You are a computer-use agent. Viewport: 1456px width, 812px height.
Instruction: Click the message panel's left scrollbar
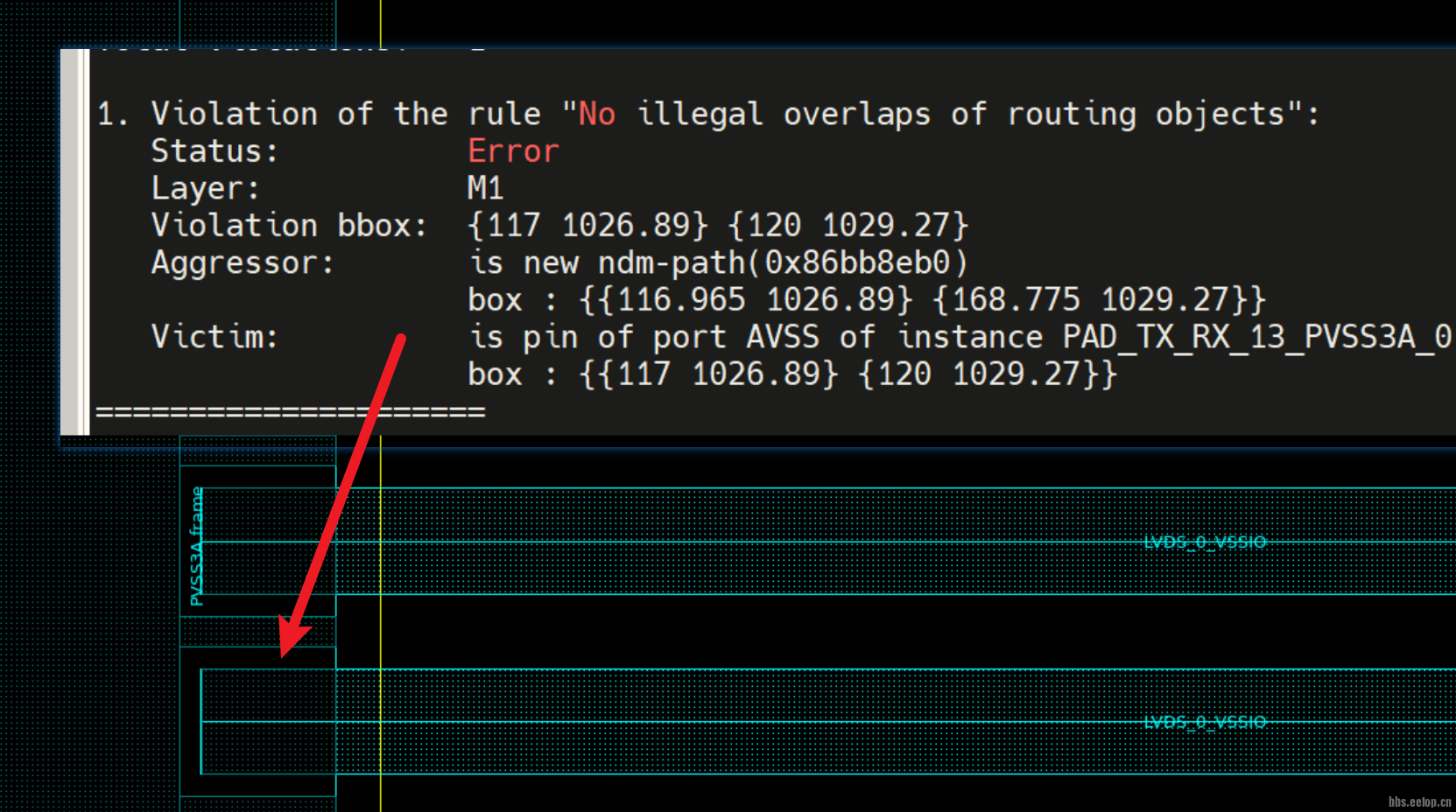point(74,241)
